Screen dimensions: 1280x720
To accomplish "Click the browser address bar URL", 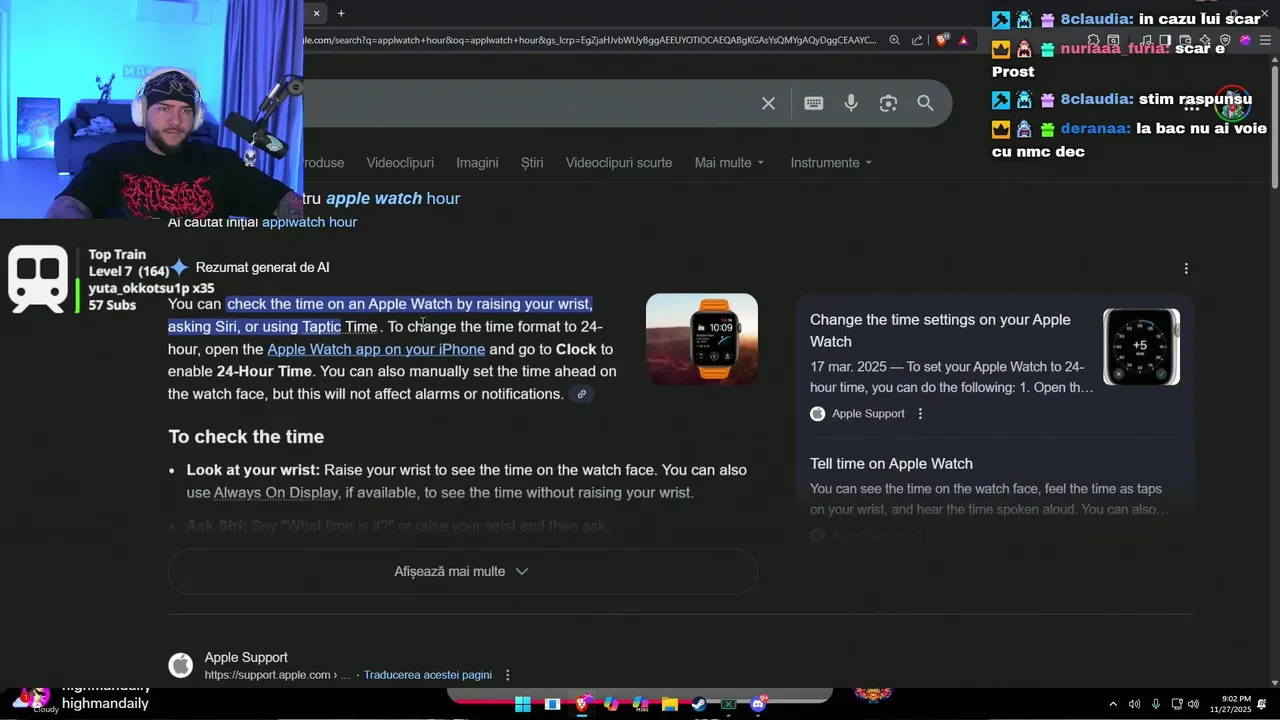I will pos(590,41).
